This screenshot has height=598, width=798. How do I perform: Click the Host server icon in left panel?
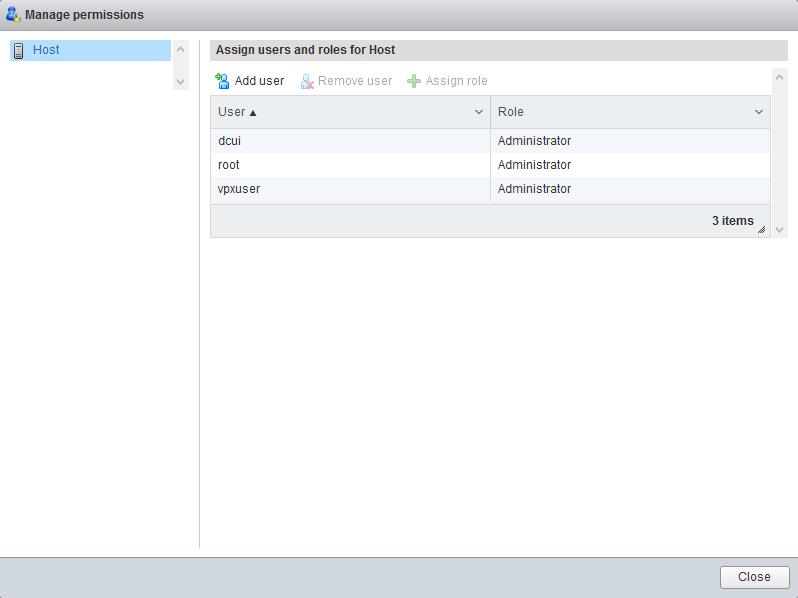(19, 50)
